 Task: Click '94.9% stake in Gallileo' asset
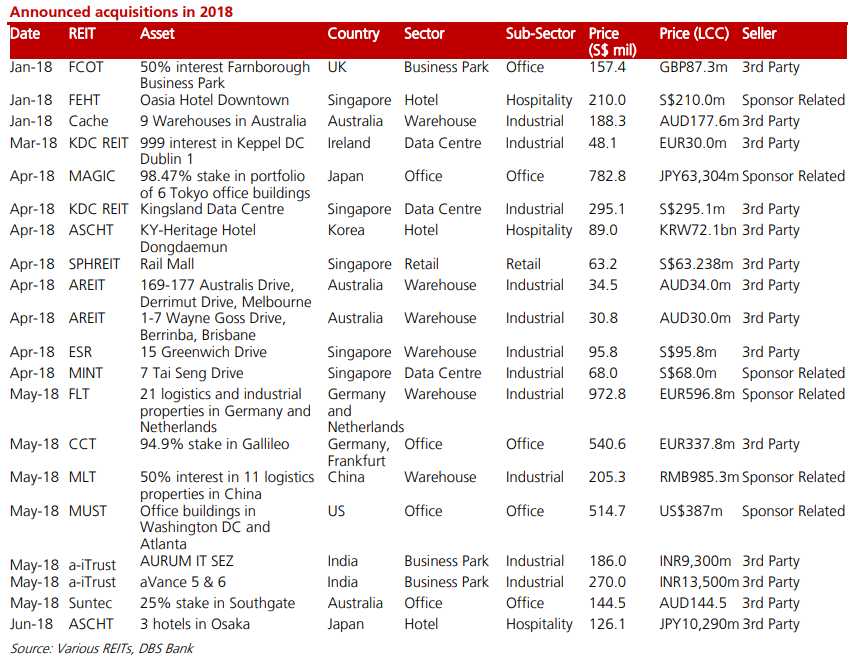click(x=215, y=444)
